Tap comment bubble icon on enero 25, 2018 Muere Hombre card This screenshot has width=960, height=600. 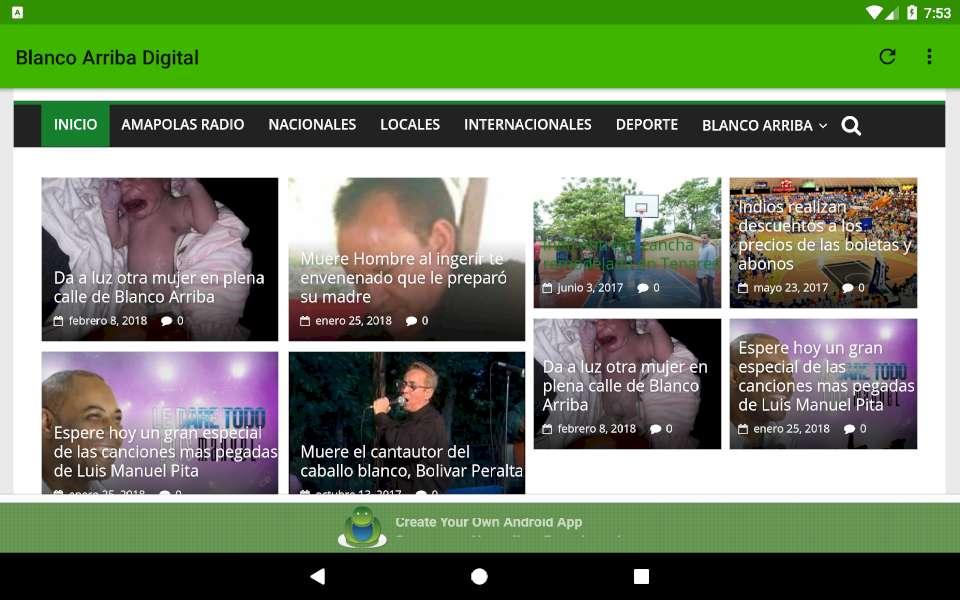tap(411, 321)
